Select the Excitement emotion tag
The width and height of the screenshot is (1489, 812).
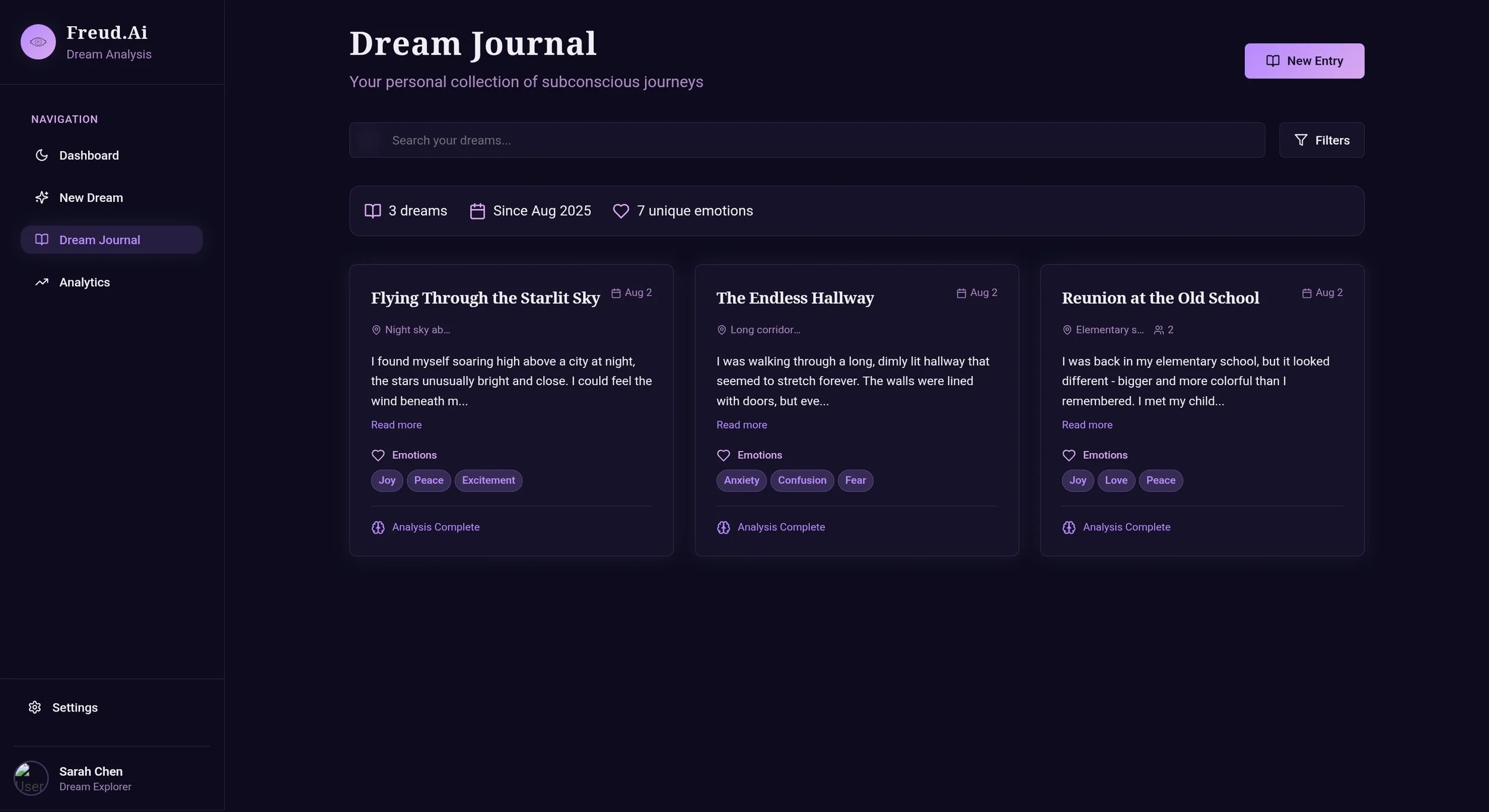(x=488, y=480)
